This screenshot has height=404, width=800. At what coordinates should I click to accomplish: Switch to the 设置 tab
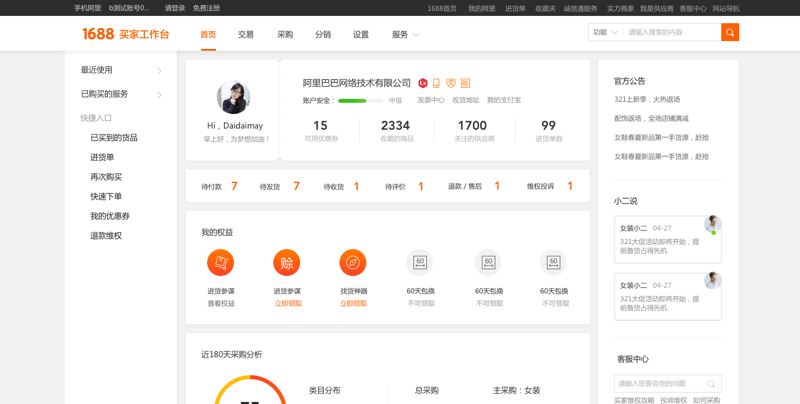pos(361,35)
